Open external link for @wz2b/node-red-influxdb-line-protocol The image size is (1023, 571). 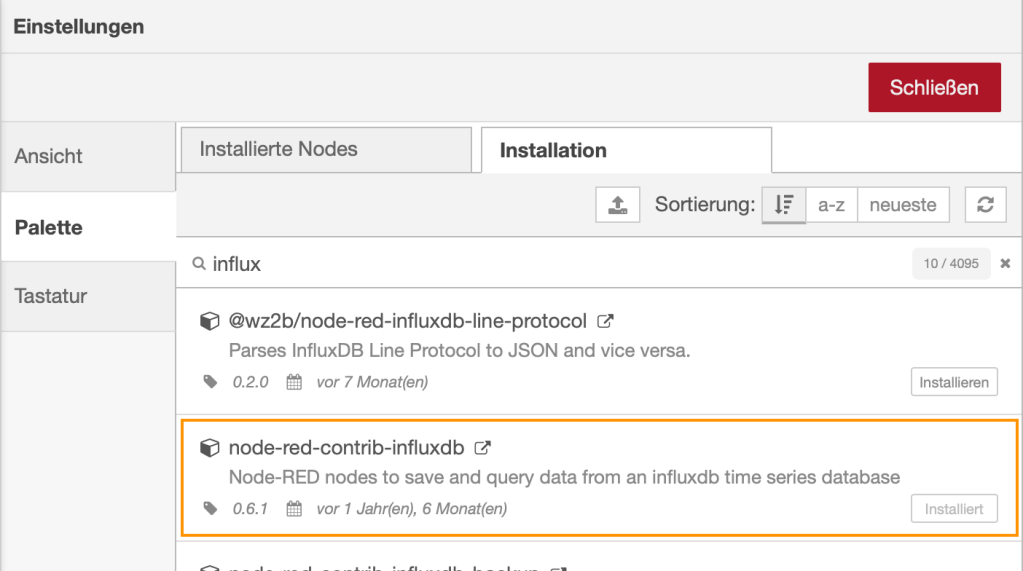(605, 321)
